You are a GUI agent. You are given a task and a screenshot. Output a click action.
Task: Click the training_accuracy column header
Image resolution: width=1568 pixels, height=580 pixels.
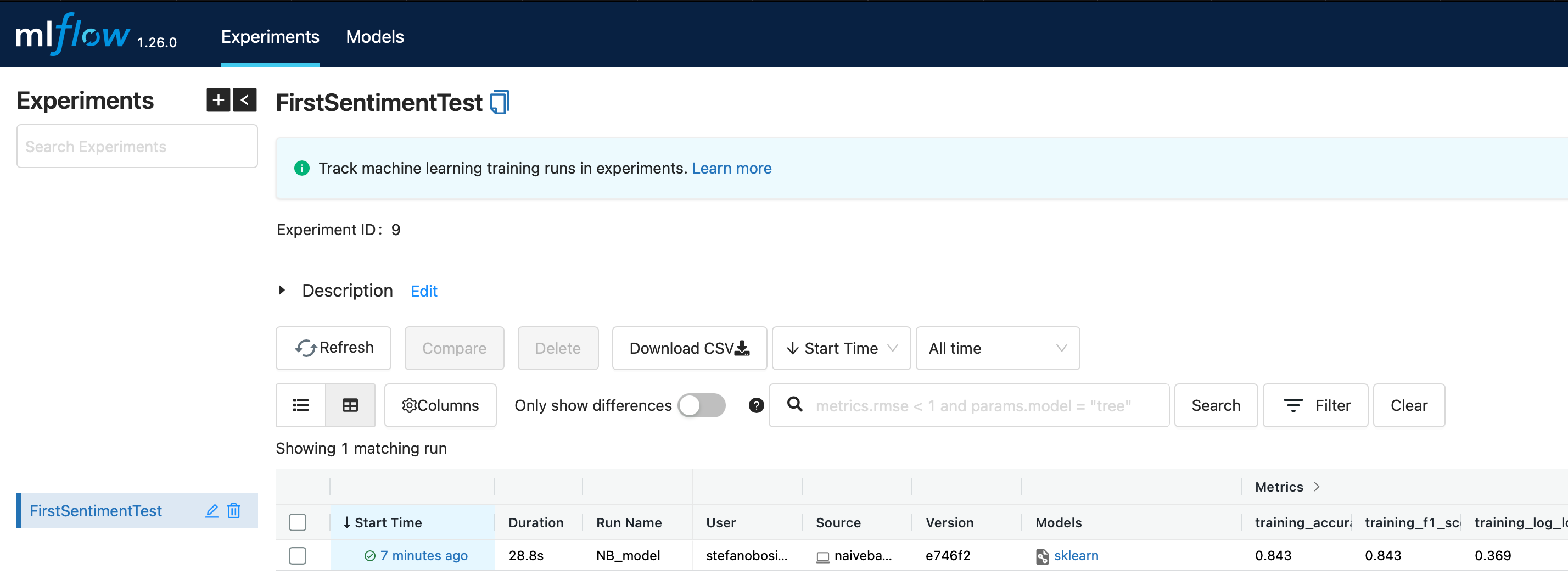(1303, 522)
